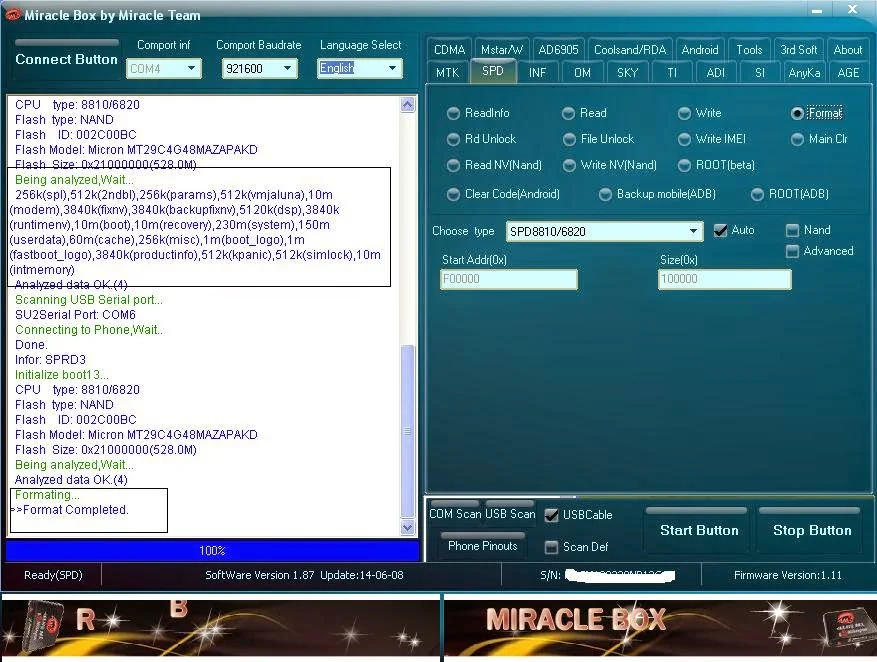Screen dimensions: 877x662
Task: Open Phone Pinouts
Action: click(483, 545)
